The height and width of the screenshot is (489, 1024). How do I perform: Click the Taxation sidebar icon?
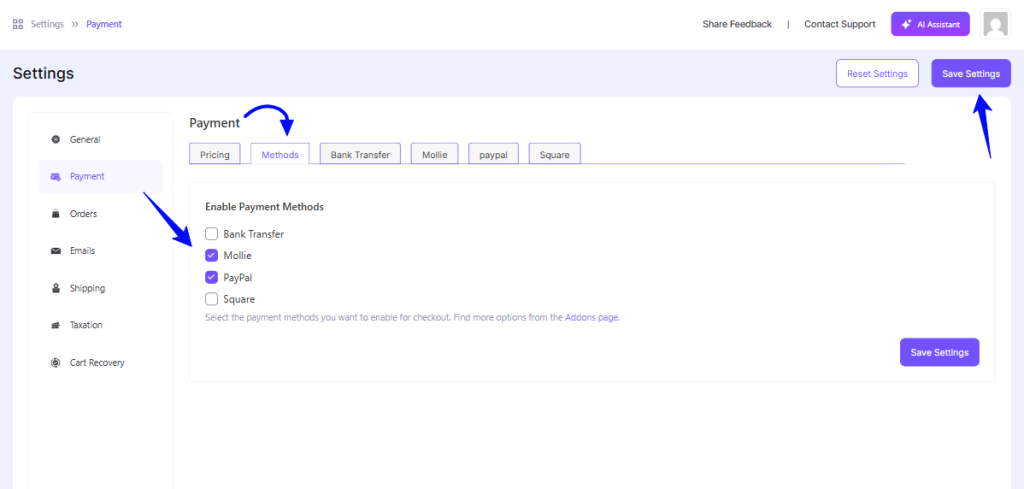56,325
